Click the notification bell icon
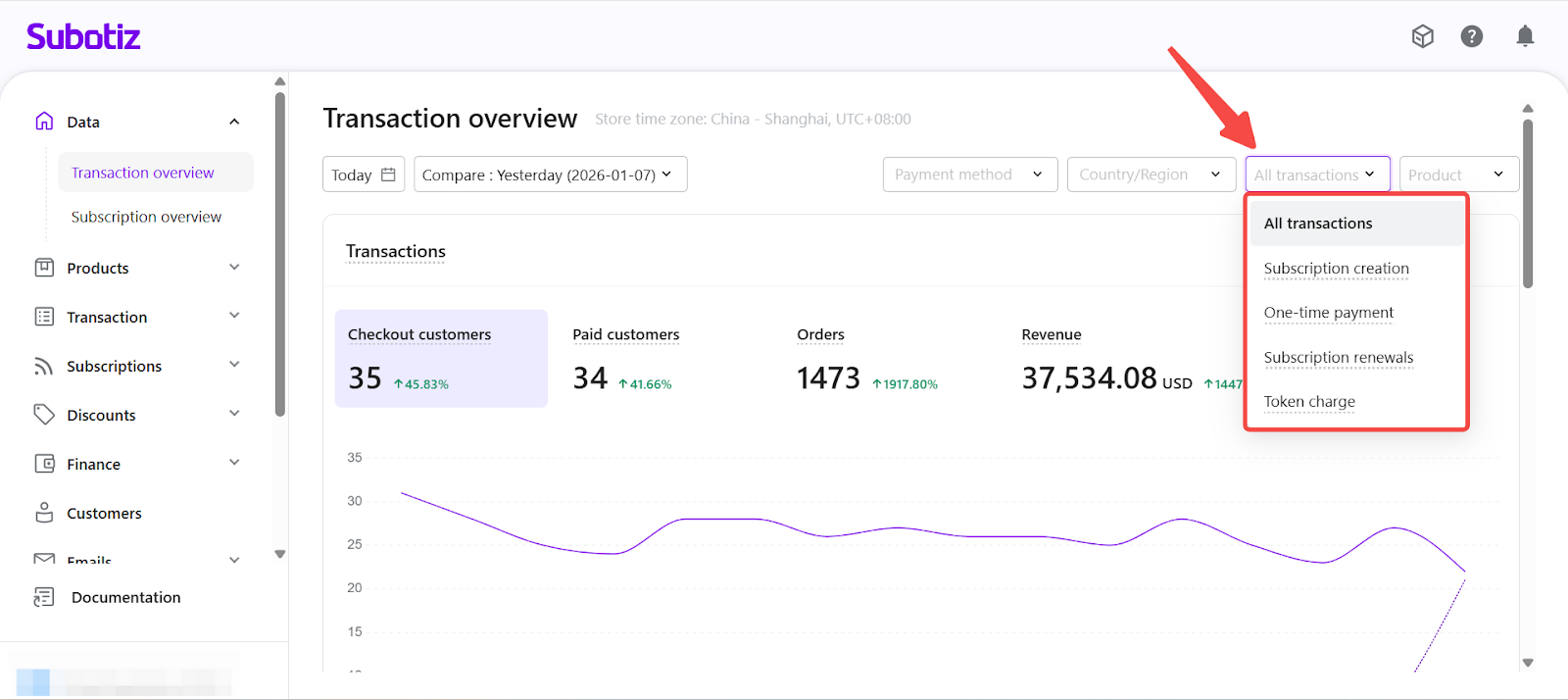 (x=1524, y=36)
